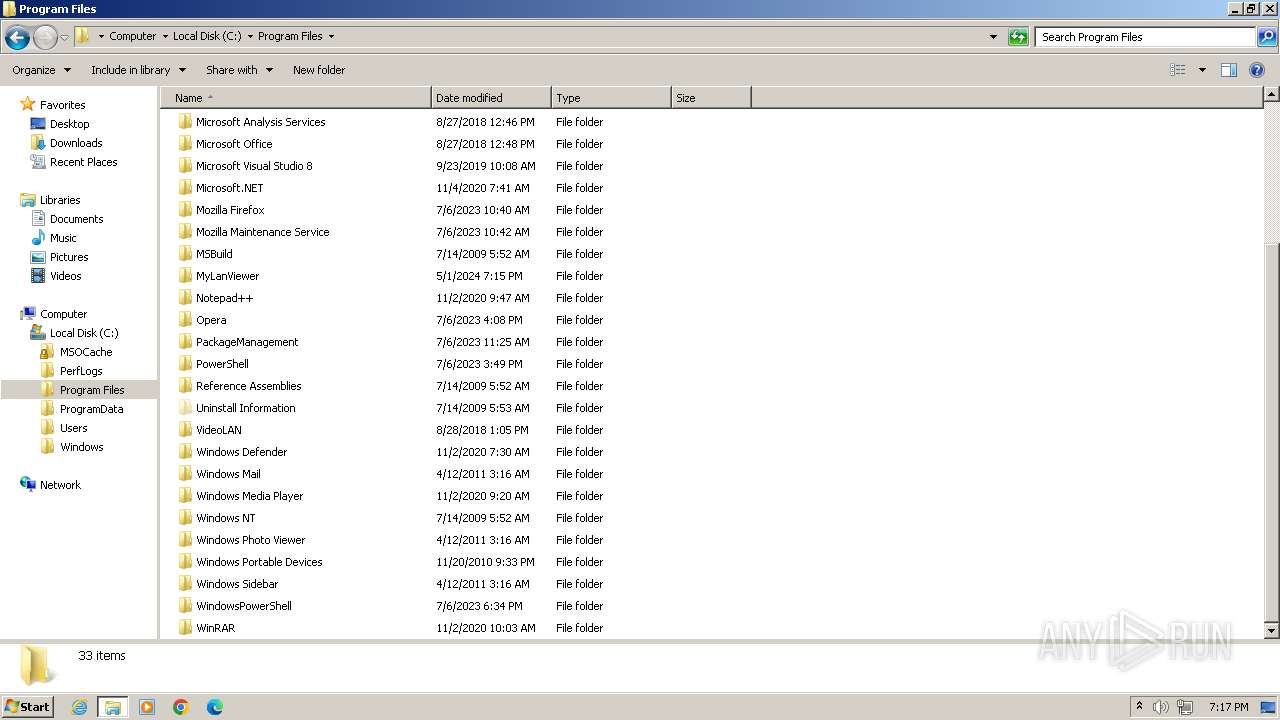Click the scrollbar up arrow
Viewport: 1280px width, 720px height.
point(1272,95)
